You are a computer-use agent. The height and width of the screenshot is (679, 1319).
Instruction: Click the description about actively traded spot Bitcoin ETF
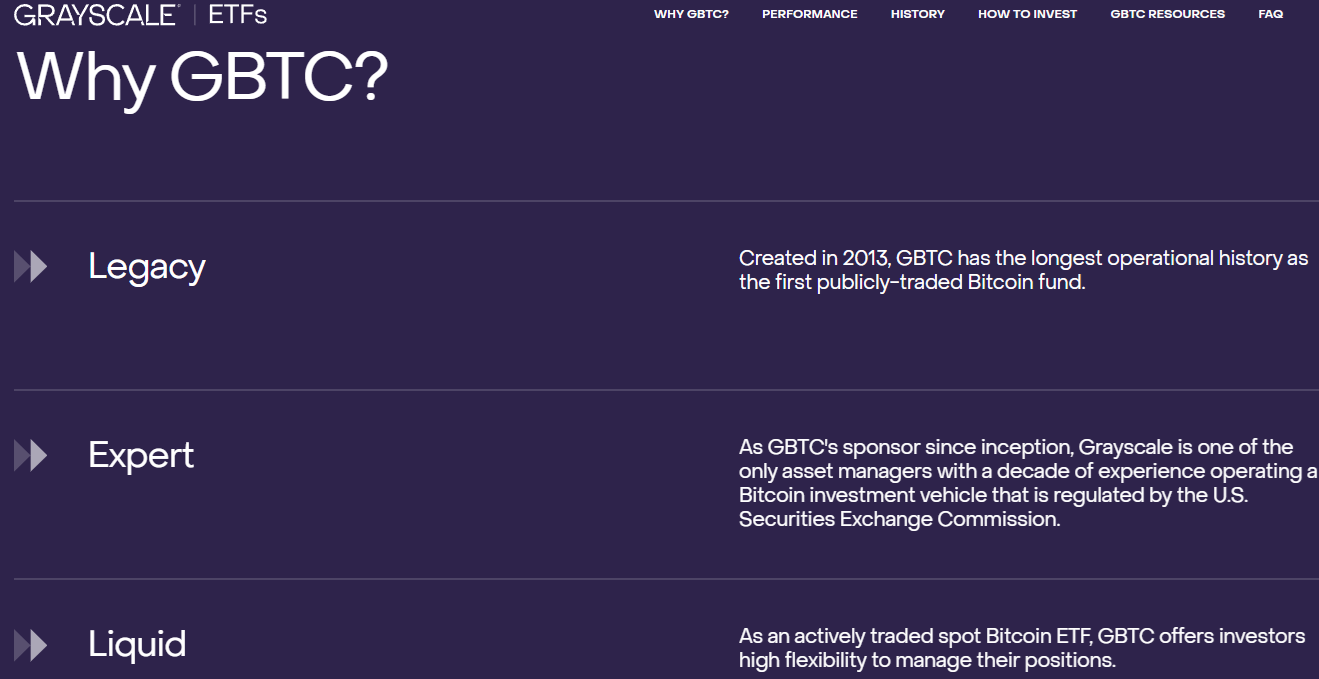coord(1020,647)
